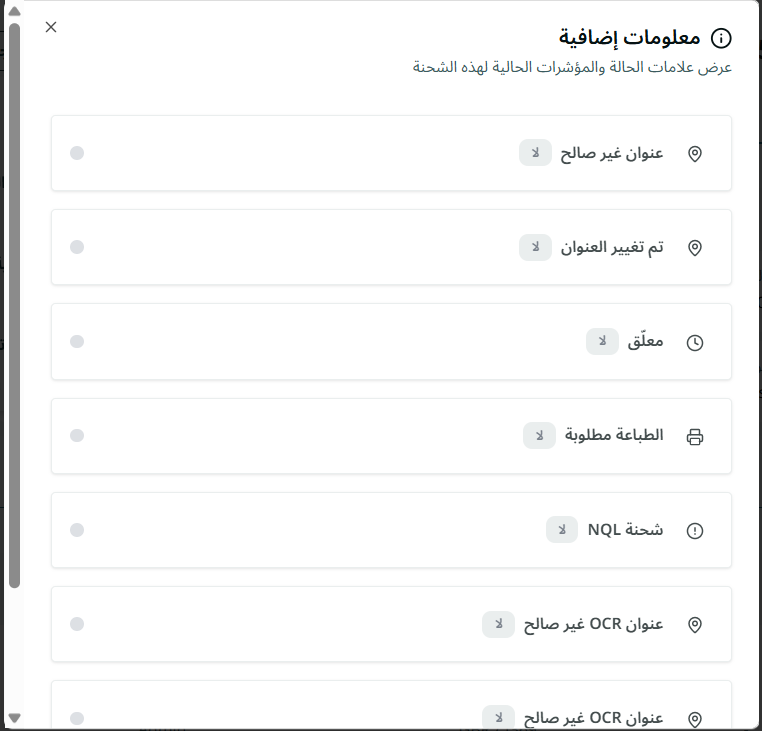Viewport: 762px width, 731px height.
Task: Toggle the gray status dot in عنوان غير صالح row
Action: [x=77, y=153]
